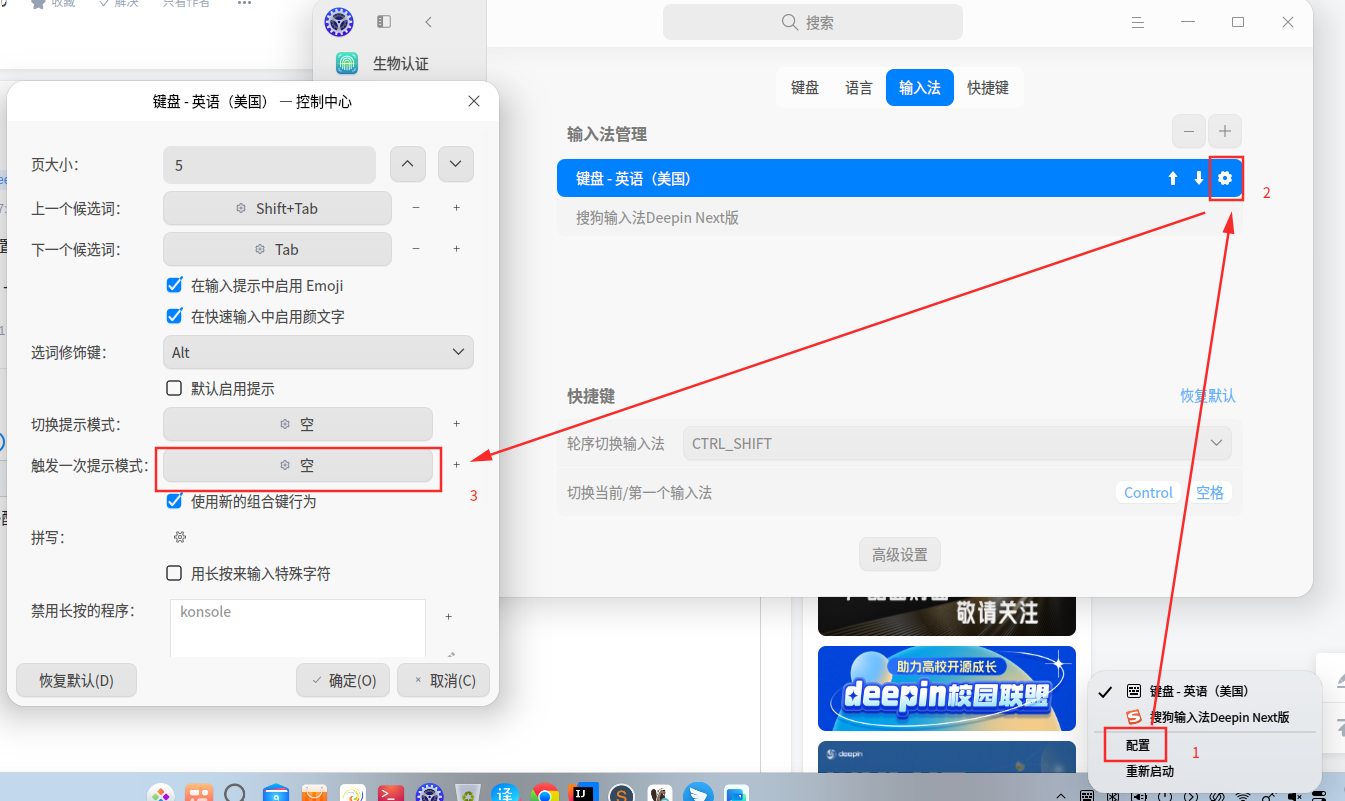
Task: Remove input method with minus button
Action: coord(1188,131)
